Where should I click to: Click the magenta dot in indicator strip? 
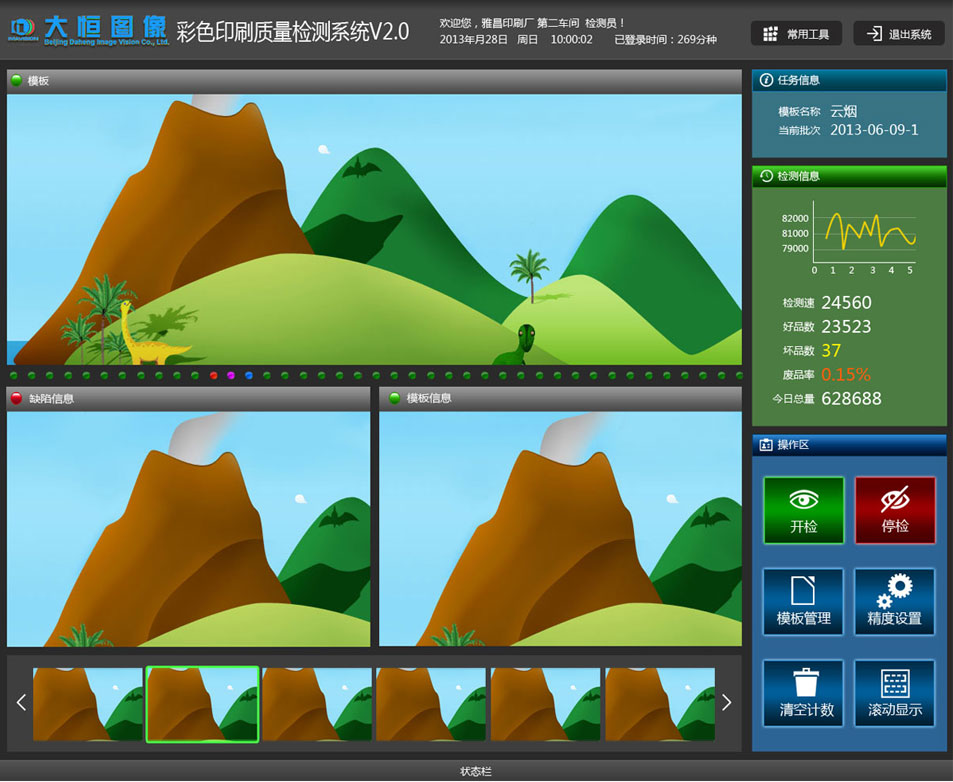coord(231,376)
